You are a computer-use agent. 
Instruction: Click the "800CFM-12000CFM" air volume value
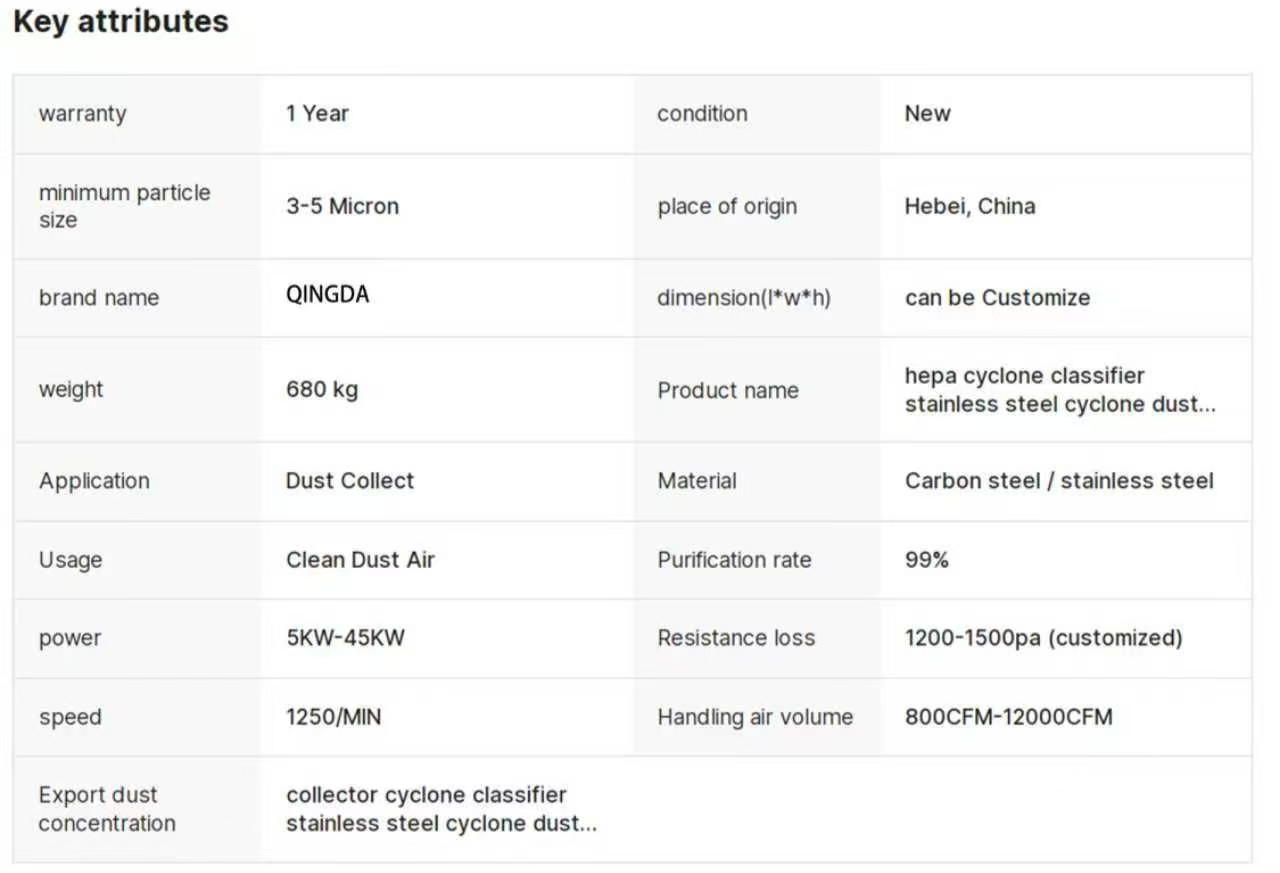click(x=1008, y=717)
